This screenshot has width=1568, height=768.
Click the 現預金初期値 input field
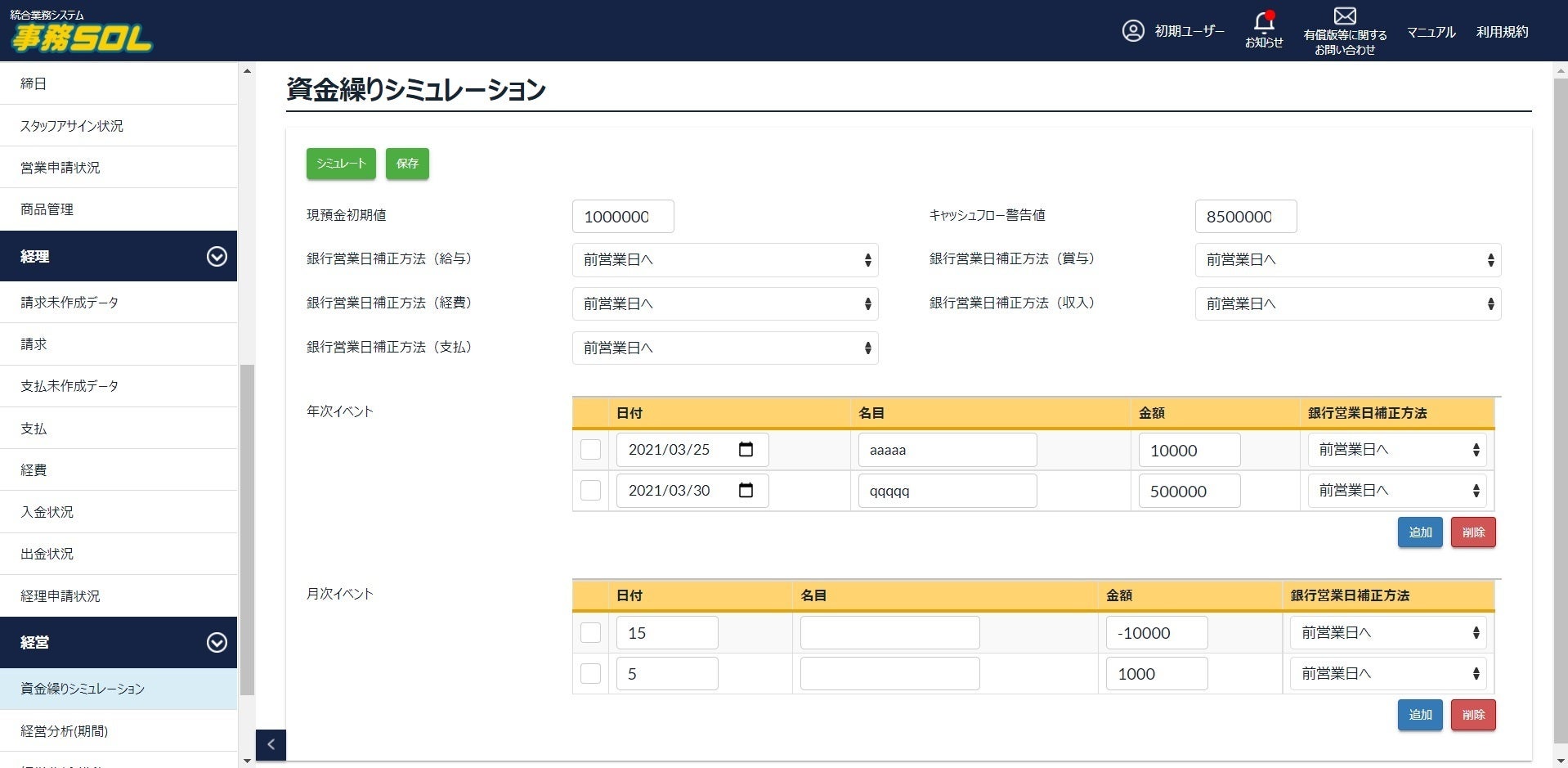623,217
